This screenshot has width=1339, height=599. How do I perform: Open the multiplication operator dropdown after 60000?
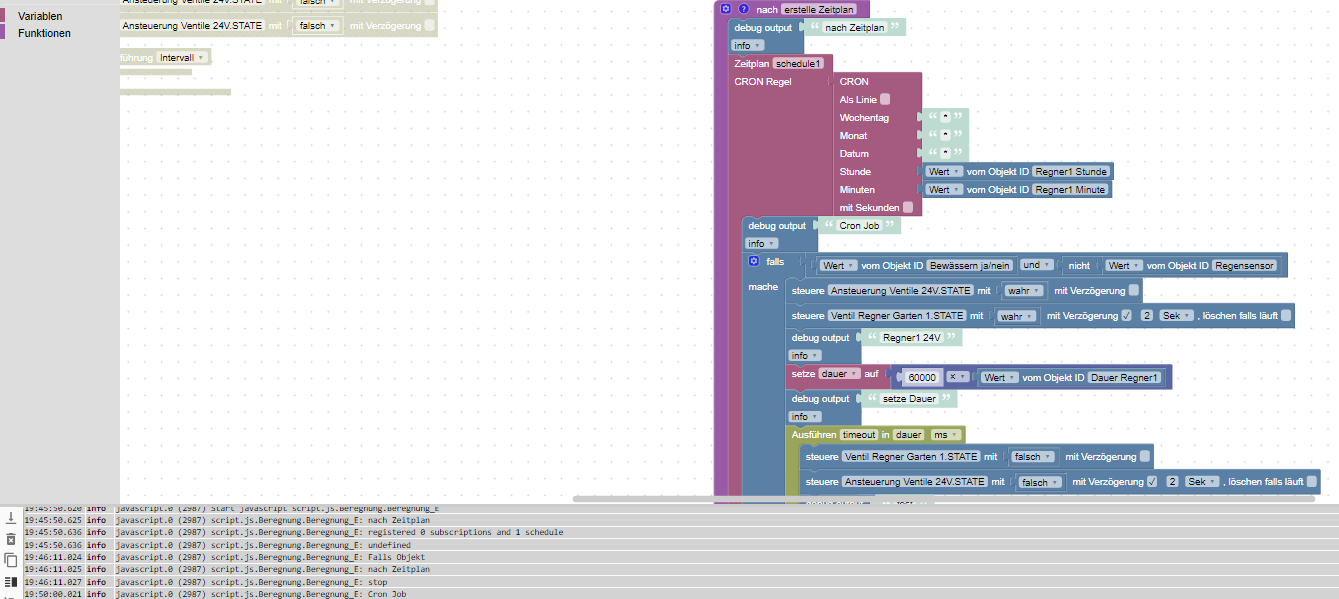pyautogui.click(x=958, y=377)
